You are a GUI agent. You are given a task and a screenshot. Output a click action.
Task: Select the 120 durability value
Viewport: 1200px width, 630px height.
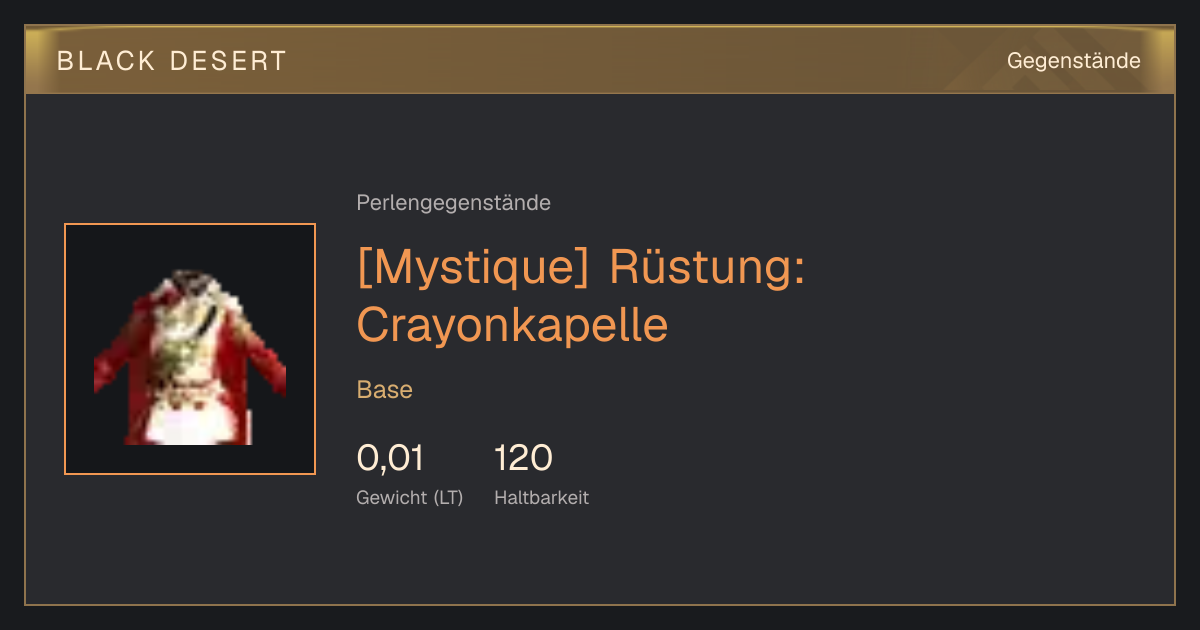523,458
